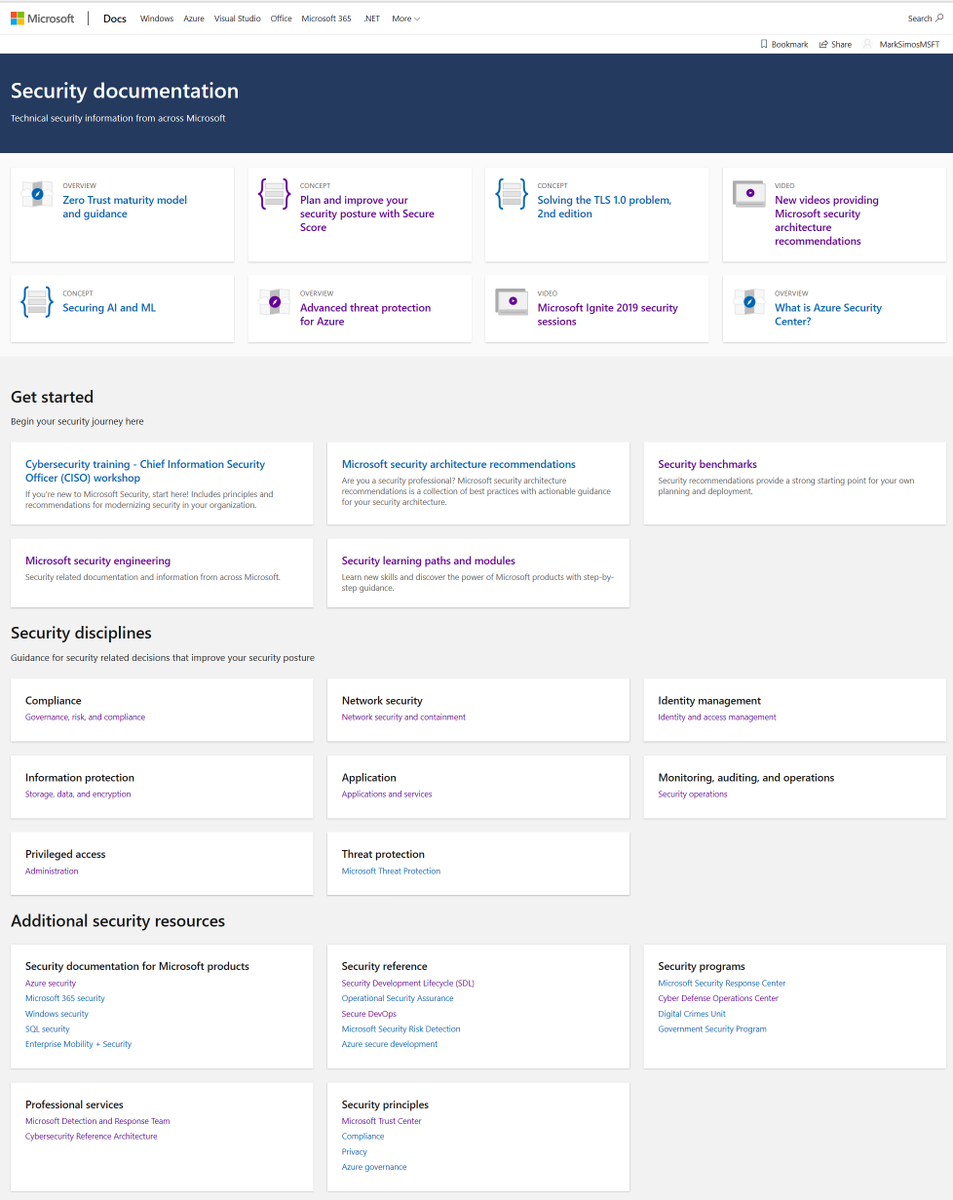Open Operational Security Assurance link
This screenshot has height=1200, width=953.
[398, 998]
